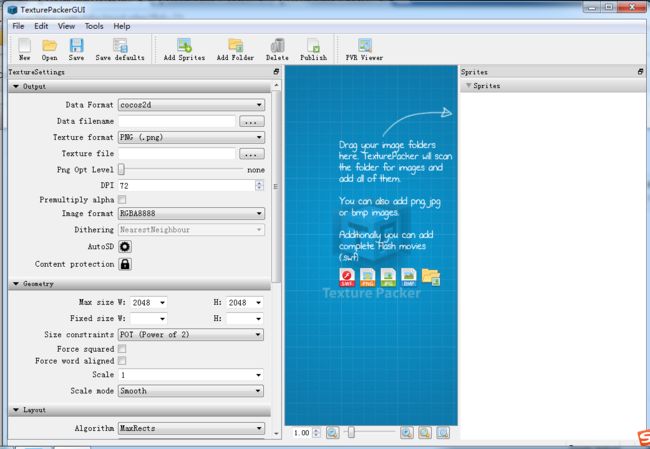Collapse the Layout section
The image size is (650, 449).
[x=16, y=410]
